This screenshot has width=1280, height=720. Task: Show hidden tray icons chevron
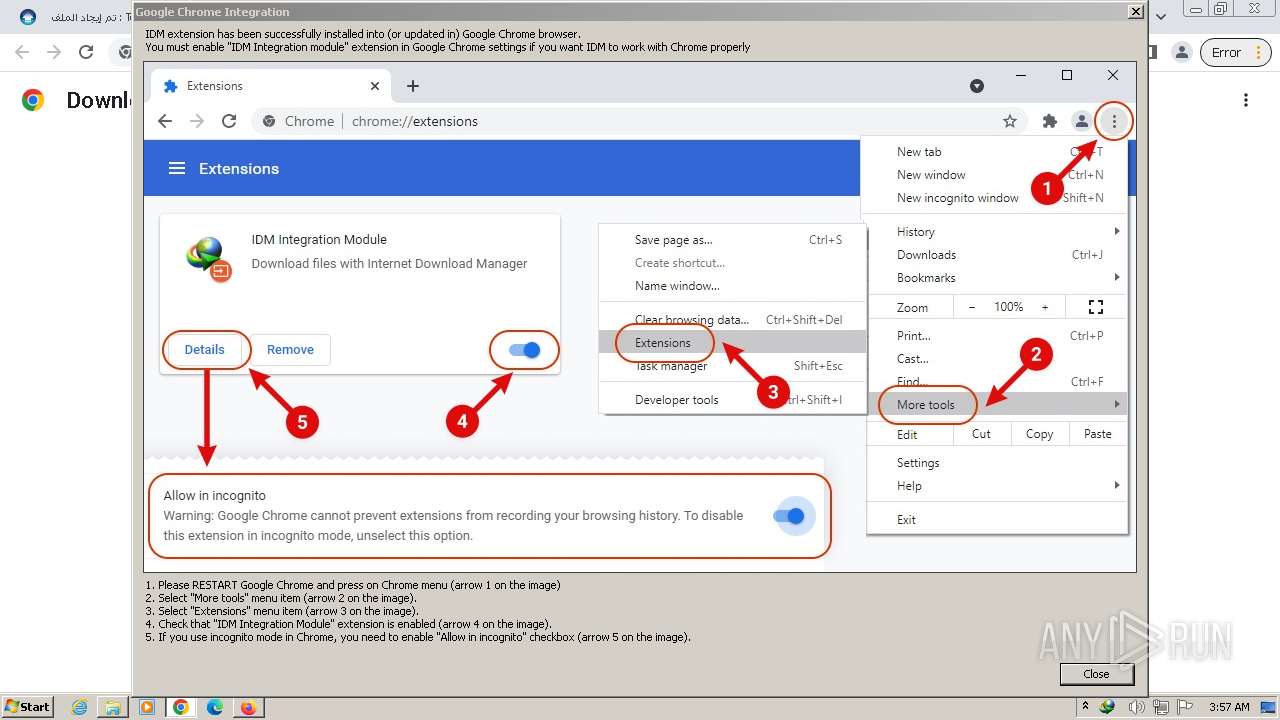click(x=1086, y=707)
